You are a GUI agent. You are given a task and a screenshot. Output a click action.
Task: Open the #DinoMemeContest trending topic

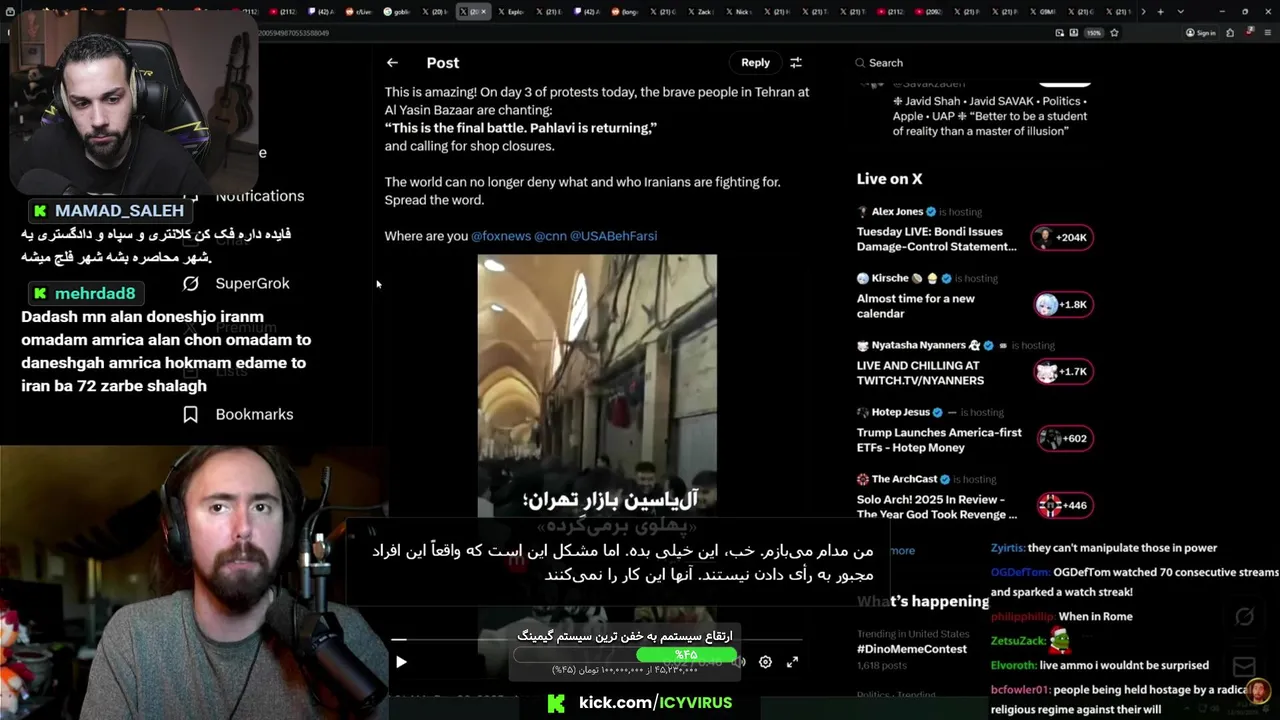pyautogui.click(x=912, y=649)
